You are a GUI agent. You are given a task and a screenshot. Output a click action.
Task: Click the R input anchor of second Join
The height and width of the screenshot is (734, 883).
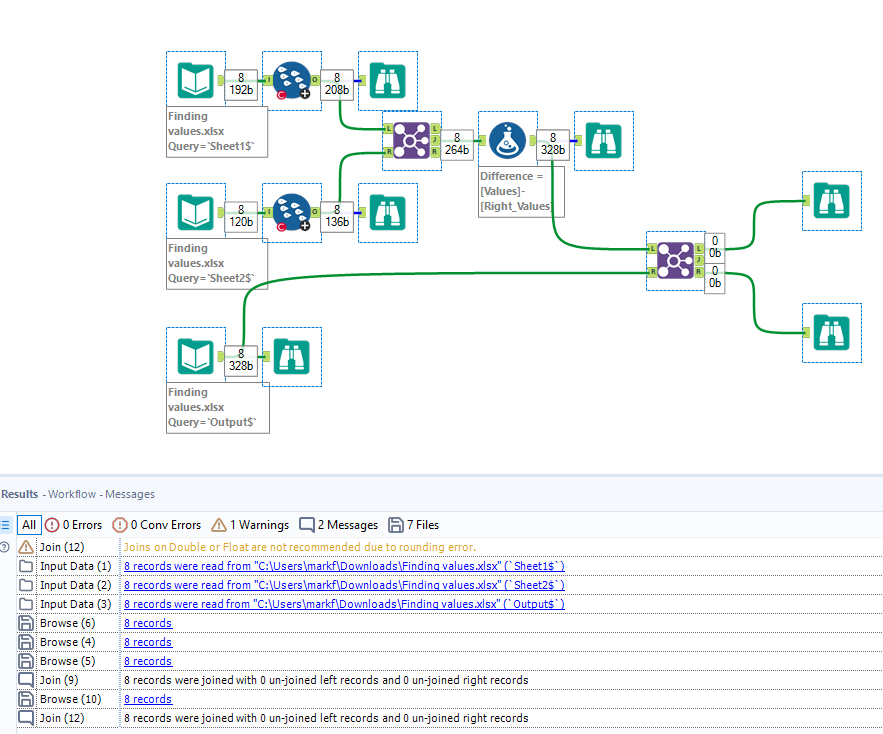point(652,272)
